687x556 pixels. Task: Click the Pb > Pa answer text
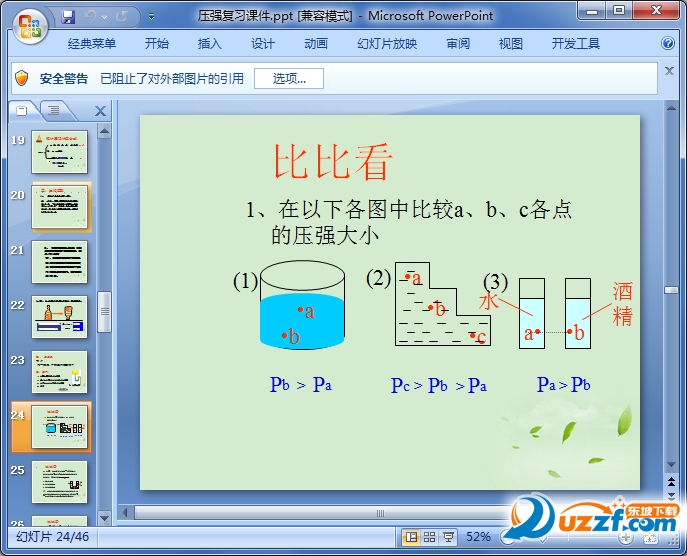pos(301,385)
